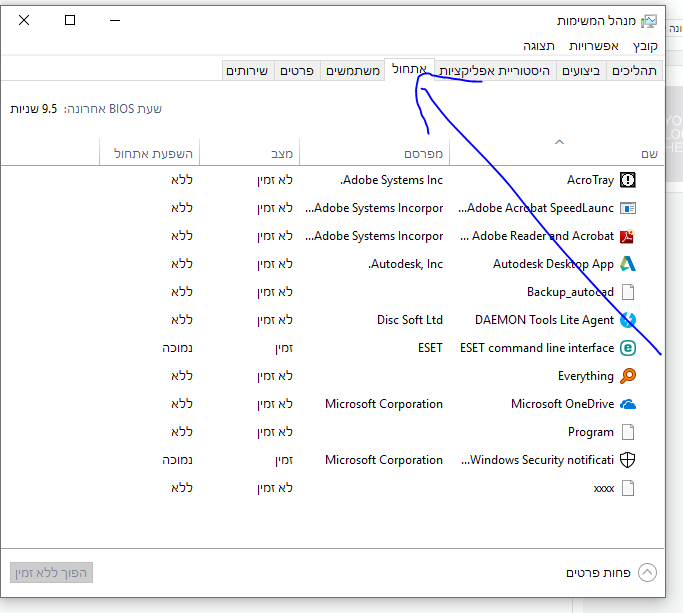
Task: Switch to the פרטים tab
Action: coord(297,71)
